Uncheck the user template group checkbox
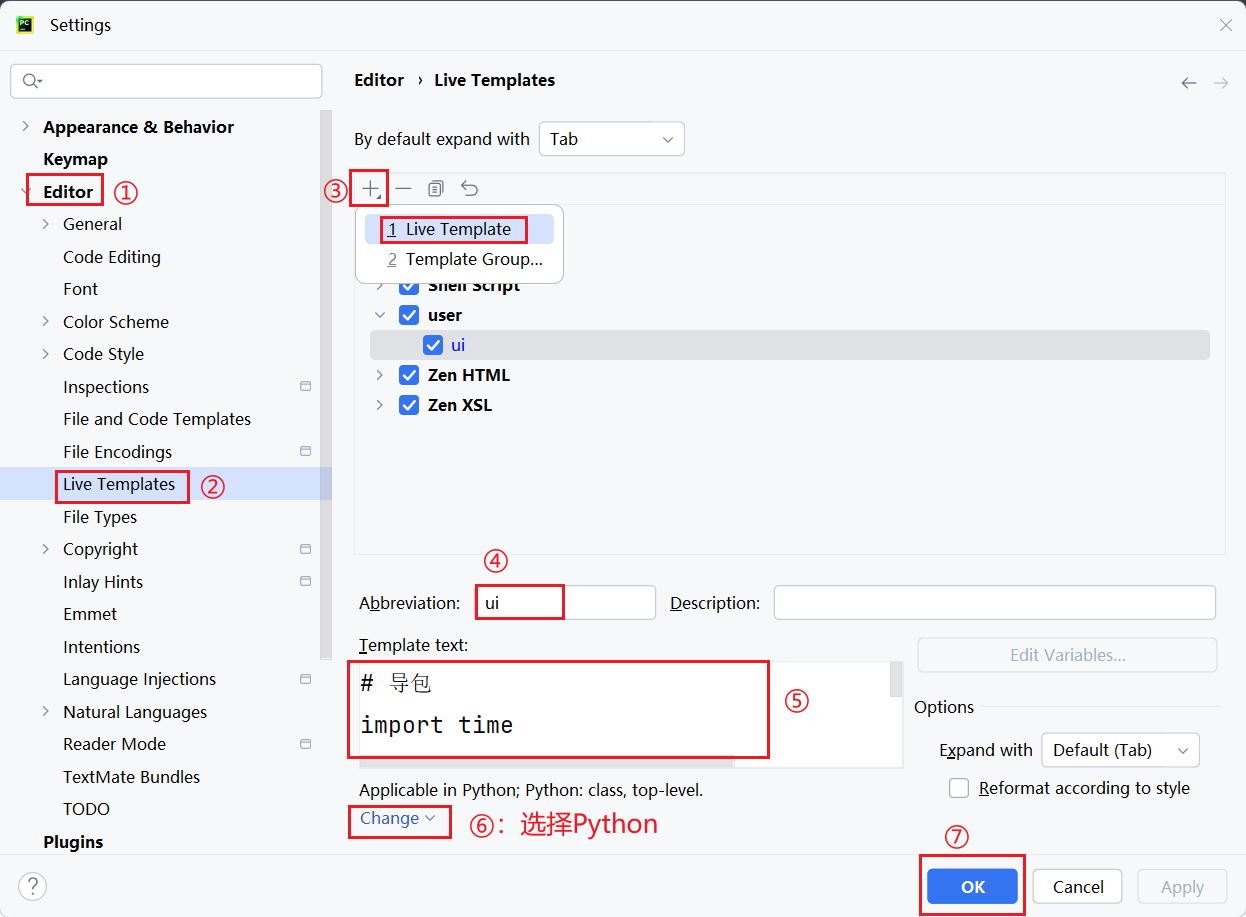Viewport: 1246px width, 917px height. click(x=409, y=315)
